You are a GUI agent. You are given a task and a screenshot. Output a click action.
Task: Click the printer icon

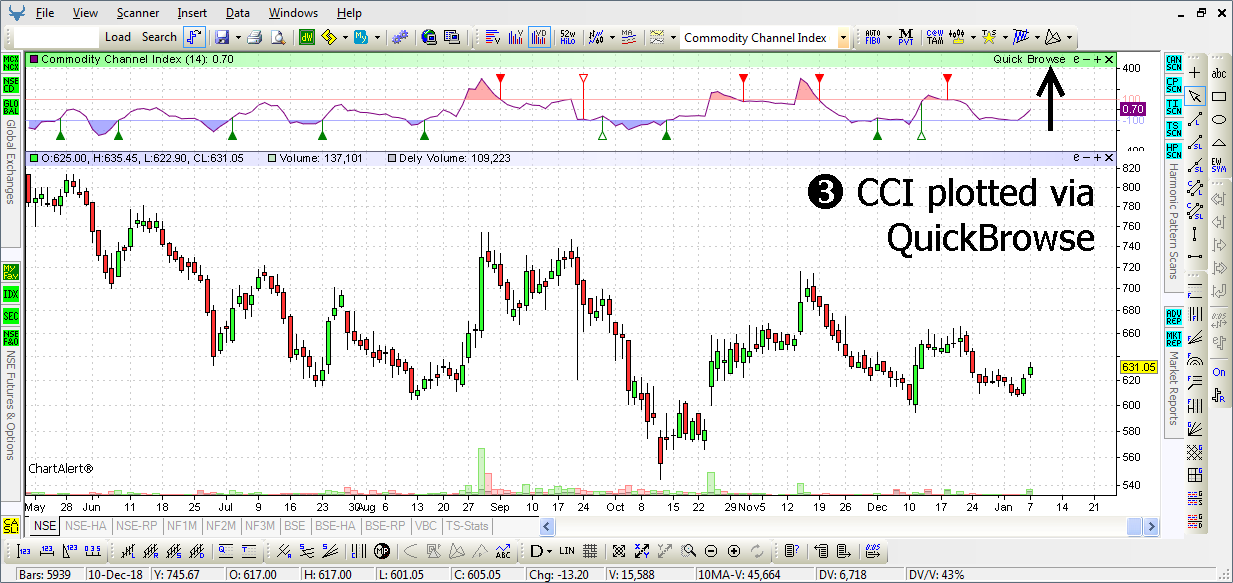click(255, 37)
